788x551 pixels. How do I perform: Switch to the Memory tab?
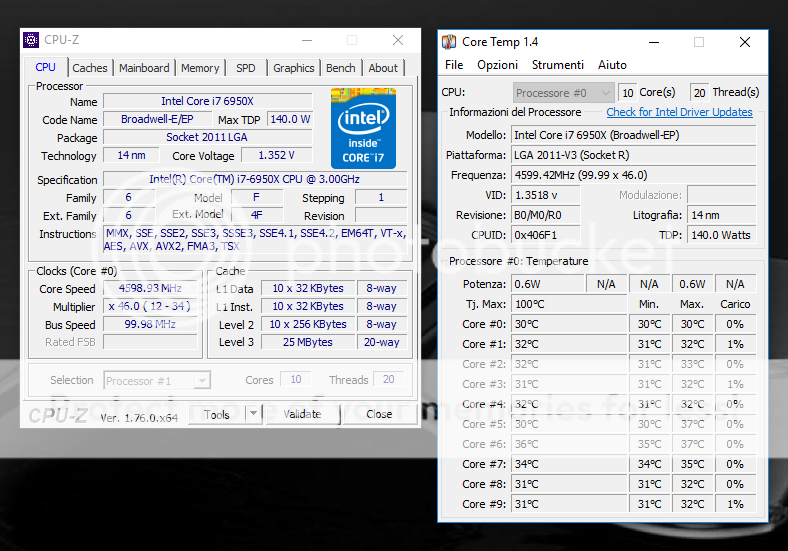pyautogui.click(x=200, y=68)
